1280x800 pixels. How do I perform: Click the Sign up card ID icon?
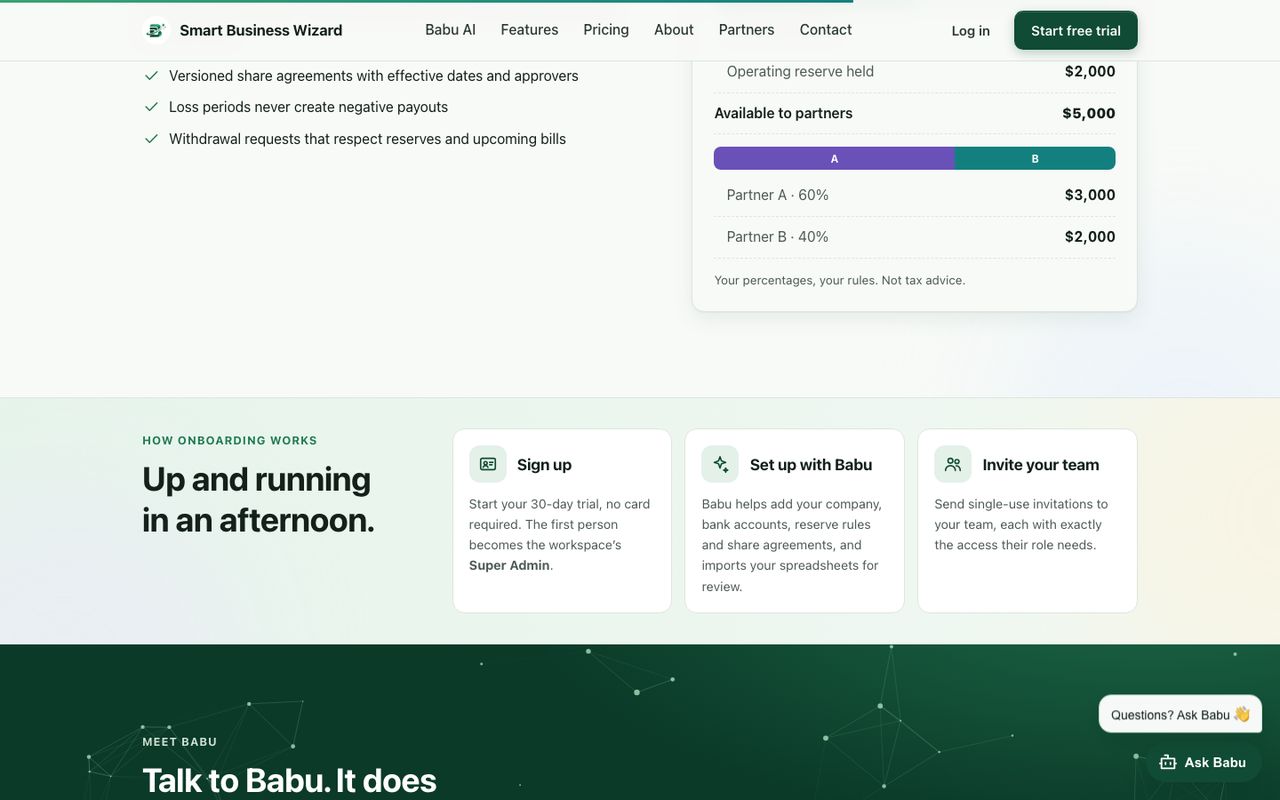click(x=488, y=464)
